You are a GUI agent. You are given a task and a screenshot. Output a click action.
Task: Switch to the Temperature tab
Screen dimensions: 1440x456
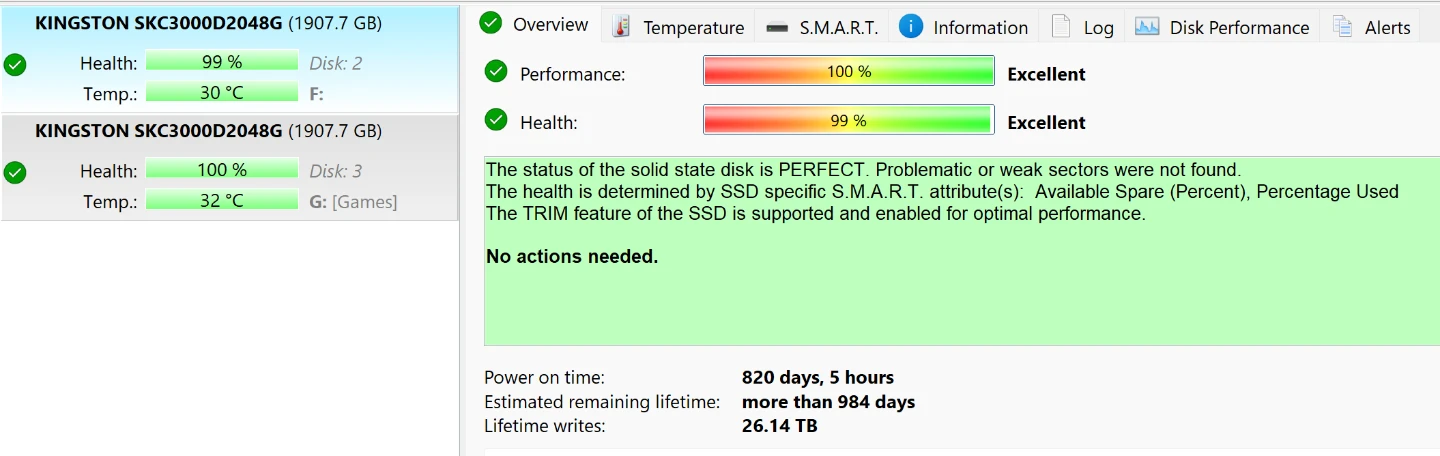(x=679, y=27)
